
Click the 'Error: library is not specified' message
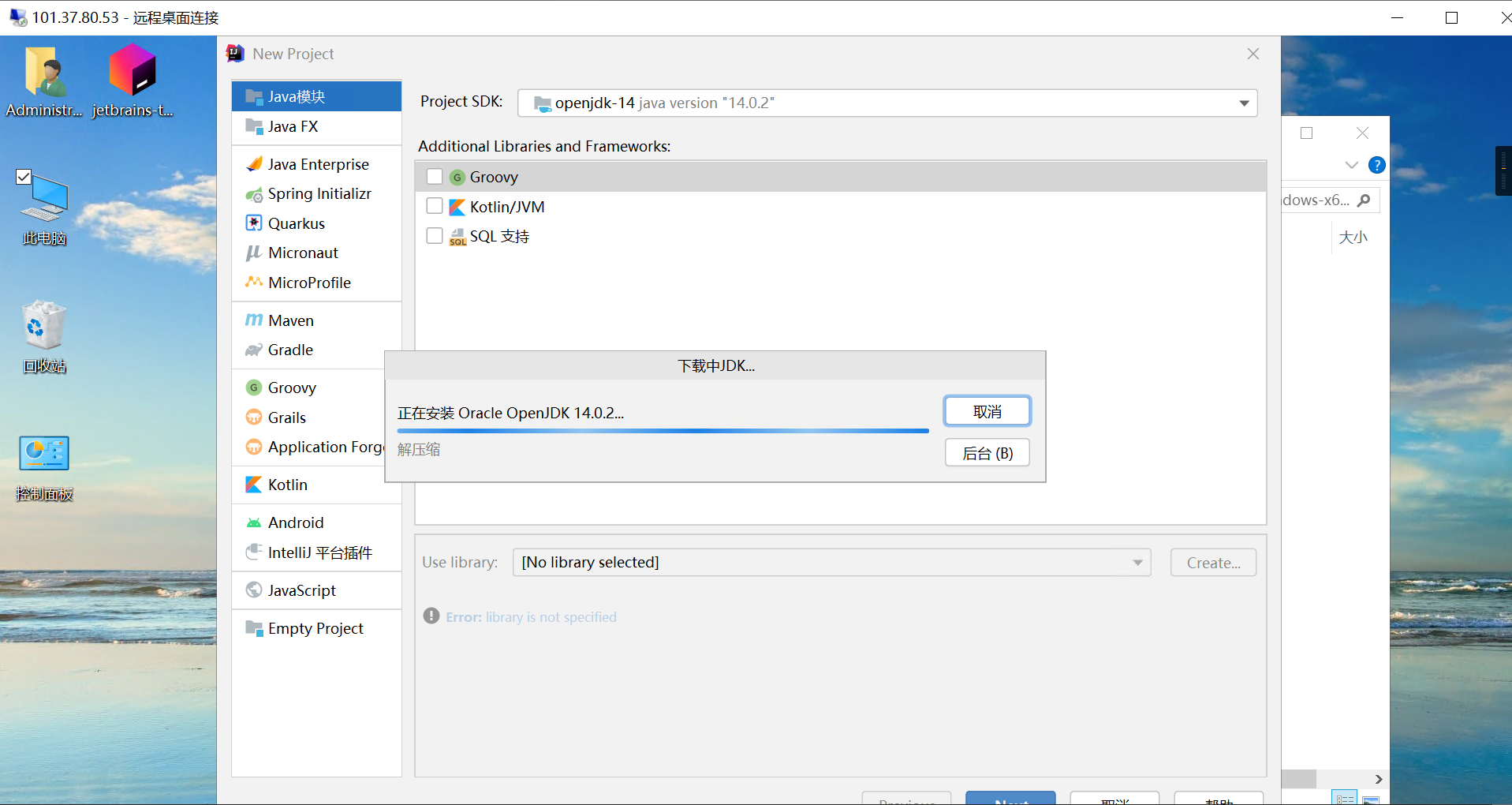[x=531, y=617]
